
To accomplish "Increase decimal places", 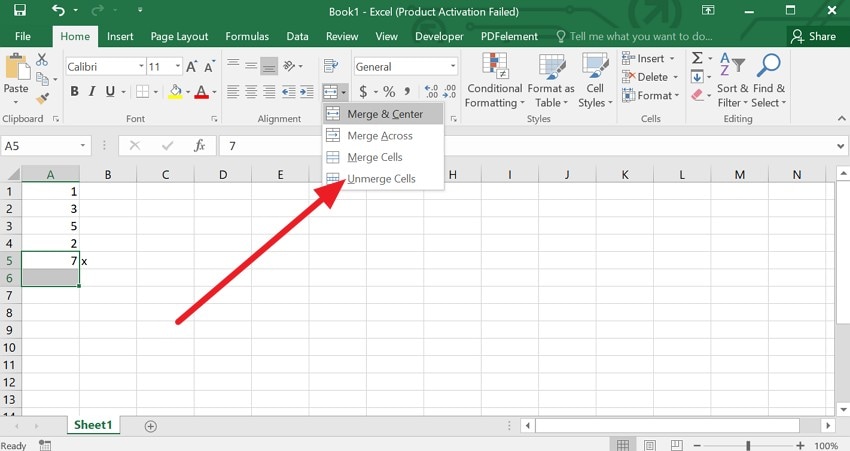I will (x=432, y=92).
